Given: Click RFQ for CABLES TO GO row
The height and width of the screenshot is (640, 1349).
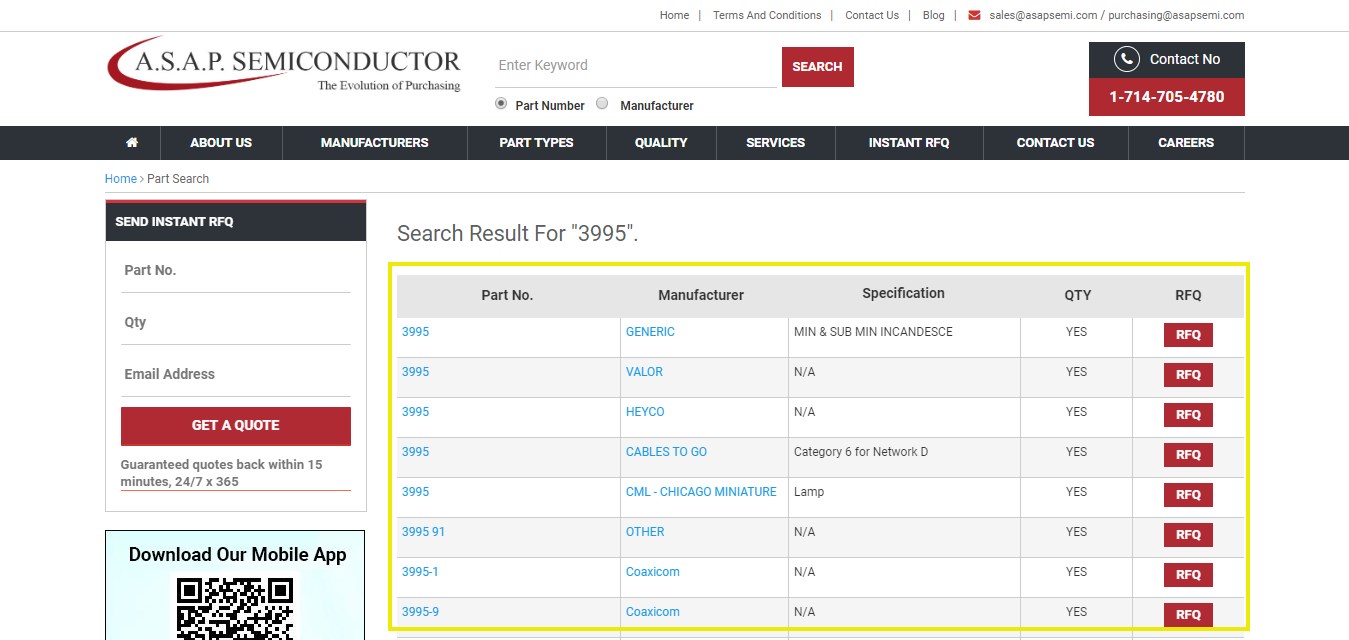Looking at the screenshot, I should point(1188,455).
